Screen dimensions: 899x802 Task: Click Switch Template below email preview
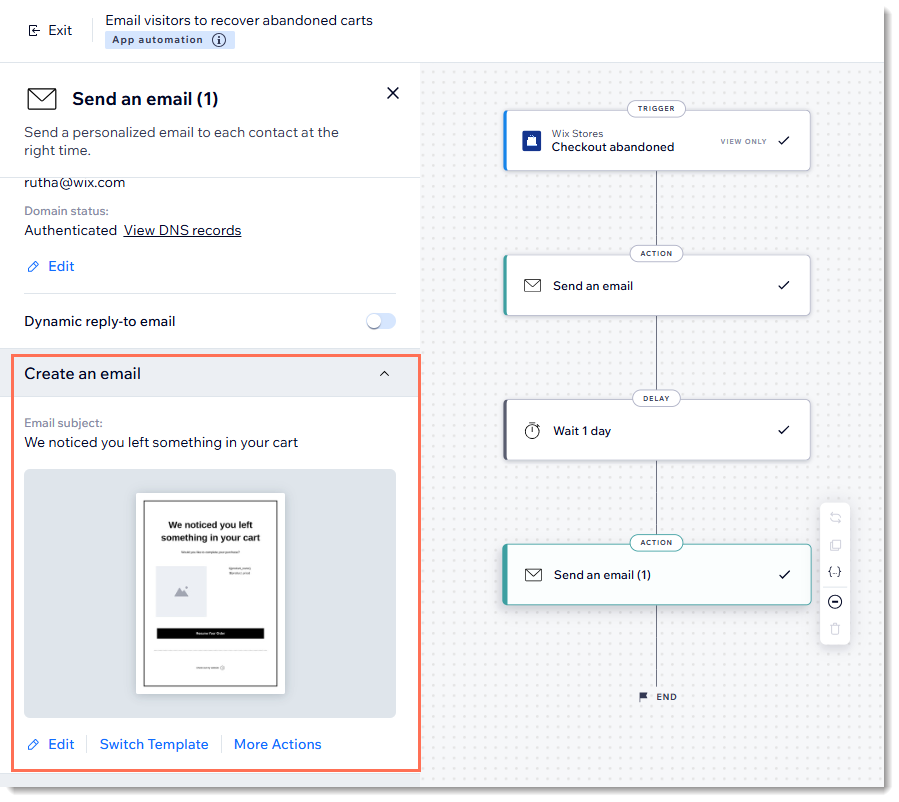point(154,744)
